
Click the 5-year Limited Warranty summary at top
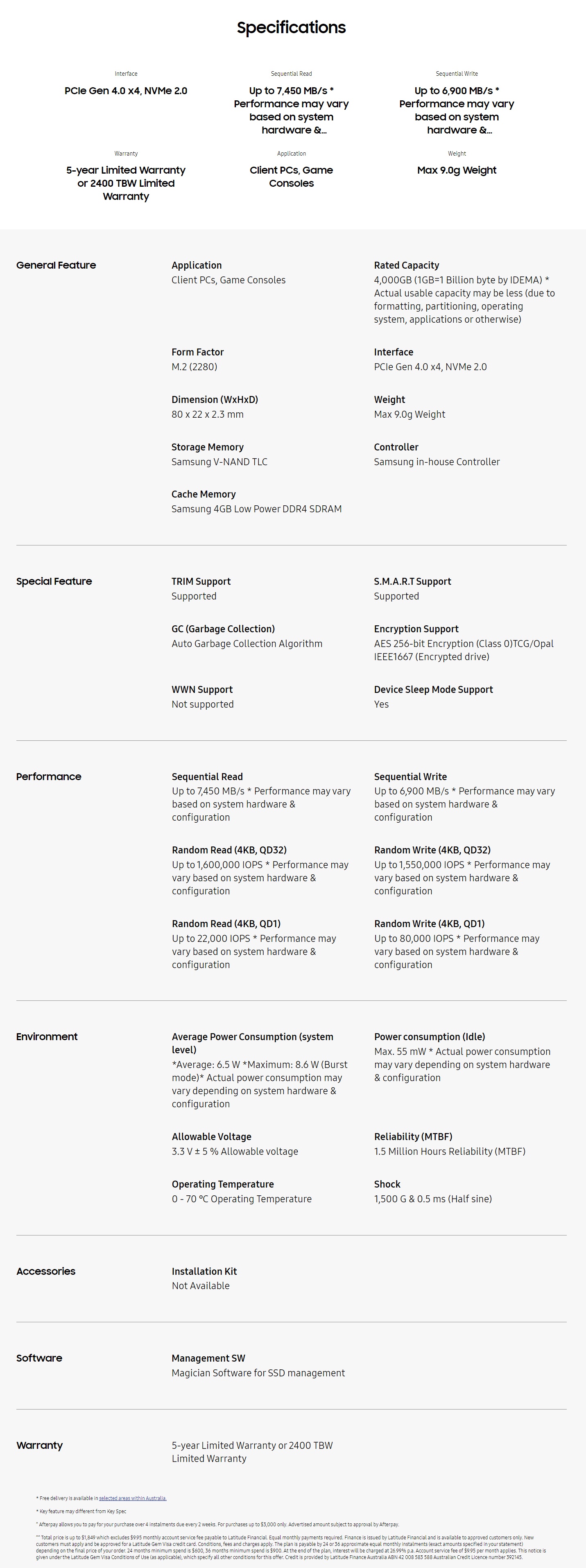click(x=126, y=183)
